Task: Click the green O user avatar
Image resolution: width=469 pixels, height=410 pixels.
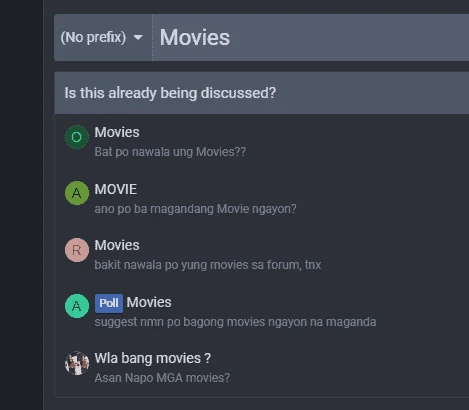Action: [77, 137]
